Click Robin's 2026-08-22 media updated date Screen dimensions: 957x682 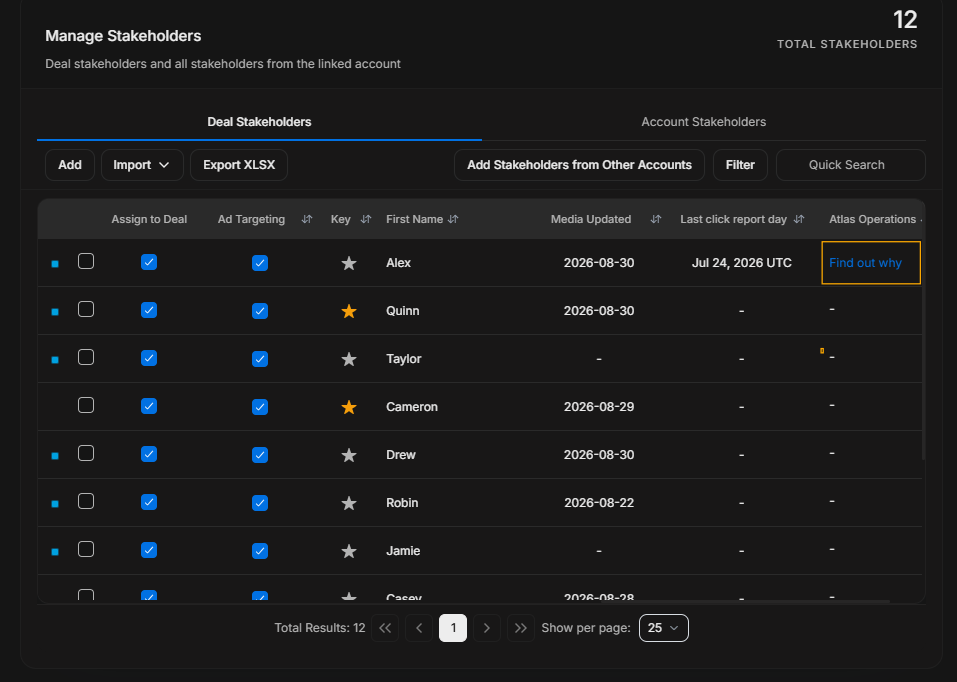point(599,502)
